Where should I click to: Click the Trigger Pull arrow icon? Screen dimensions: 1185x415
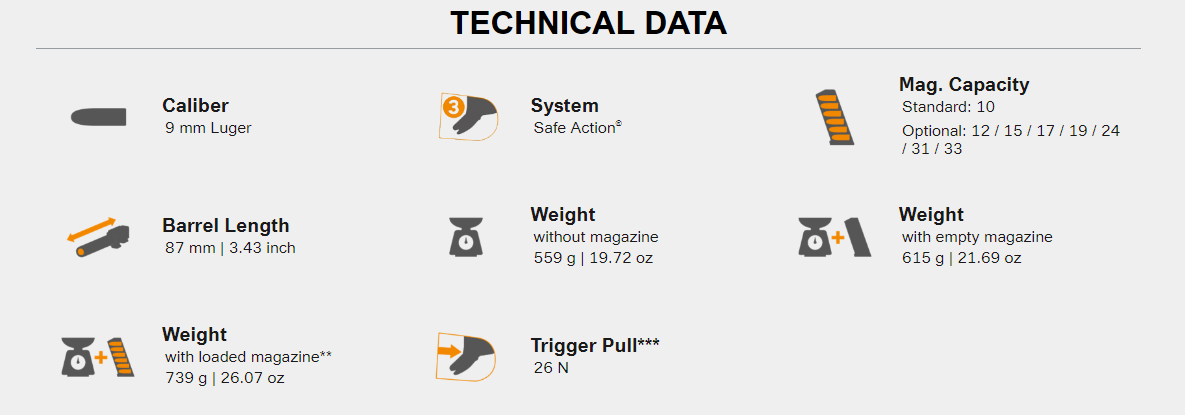pos(467,356)
